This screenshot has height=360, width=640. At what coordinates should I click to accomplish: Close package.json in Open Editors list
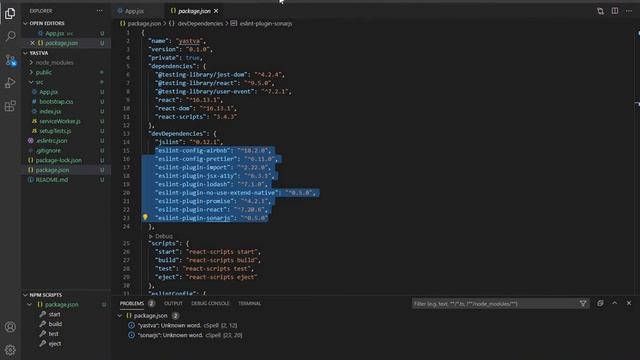pos(32,43)
